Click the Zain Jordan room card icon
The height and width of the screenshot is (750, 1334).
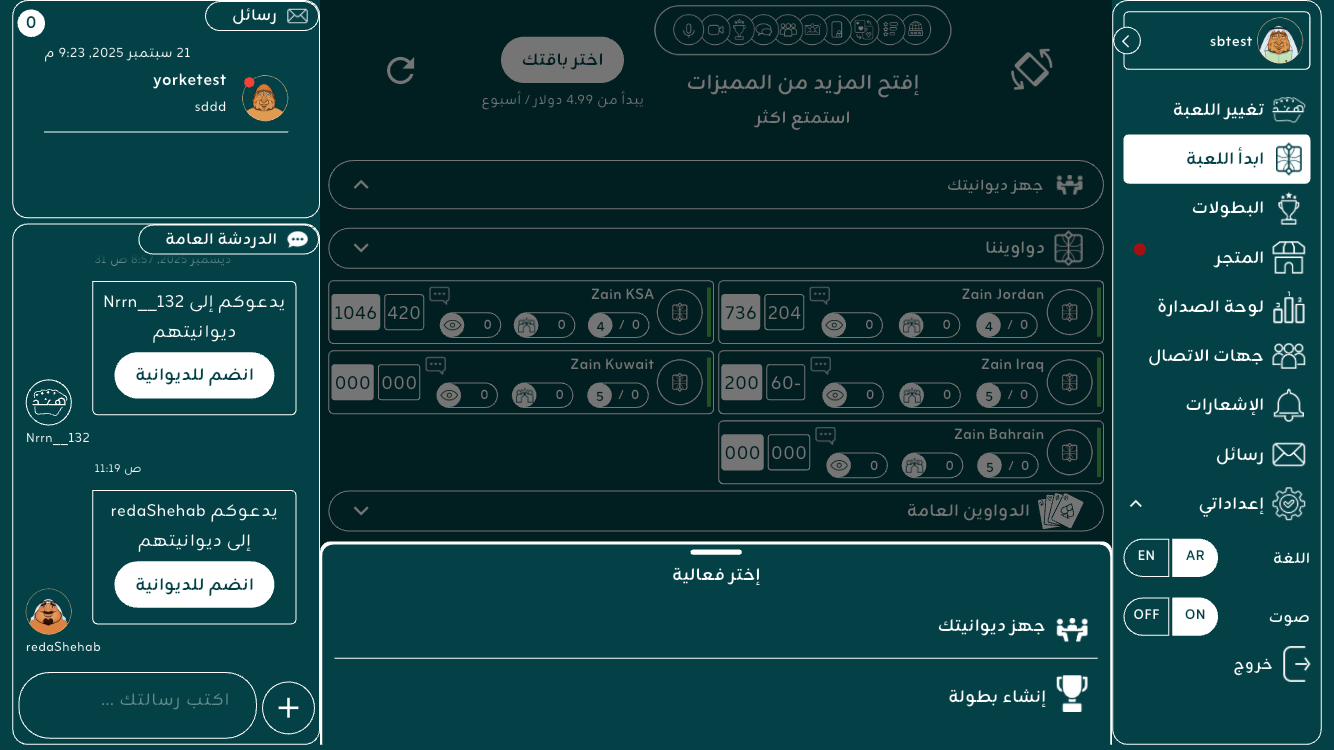1069,312
